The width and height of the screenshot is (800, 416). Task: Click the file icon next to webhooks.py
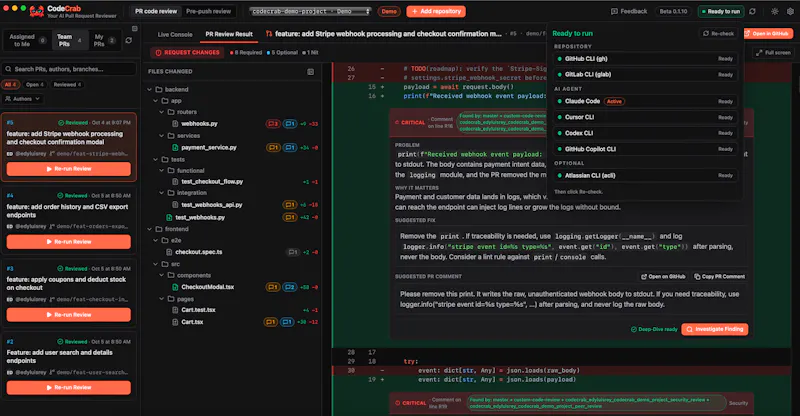175,124
